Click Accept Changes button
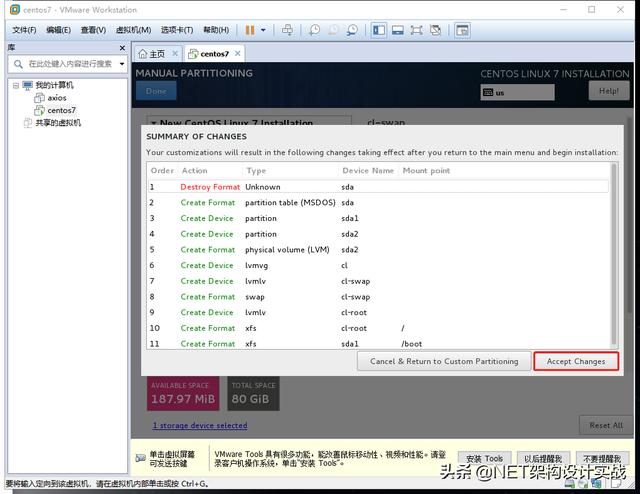This screenshot has width=640, height=494. pos(576,361)
